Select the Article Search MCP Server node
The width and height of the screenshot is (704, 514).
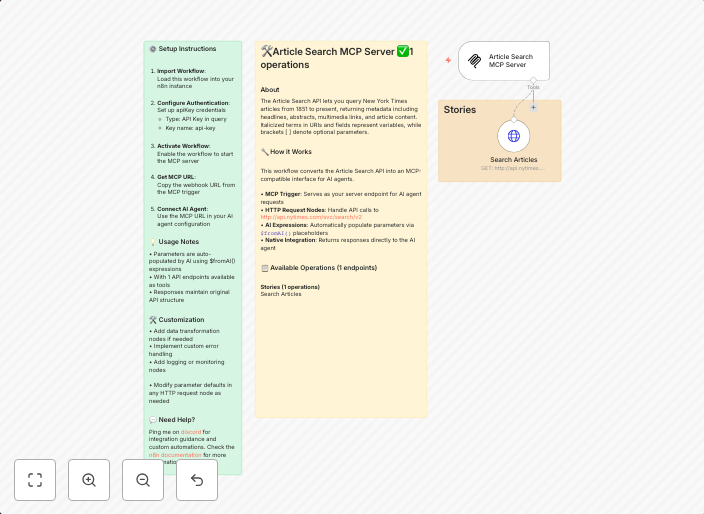coord(504,61)
